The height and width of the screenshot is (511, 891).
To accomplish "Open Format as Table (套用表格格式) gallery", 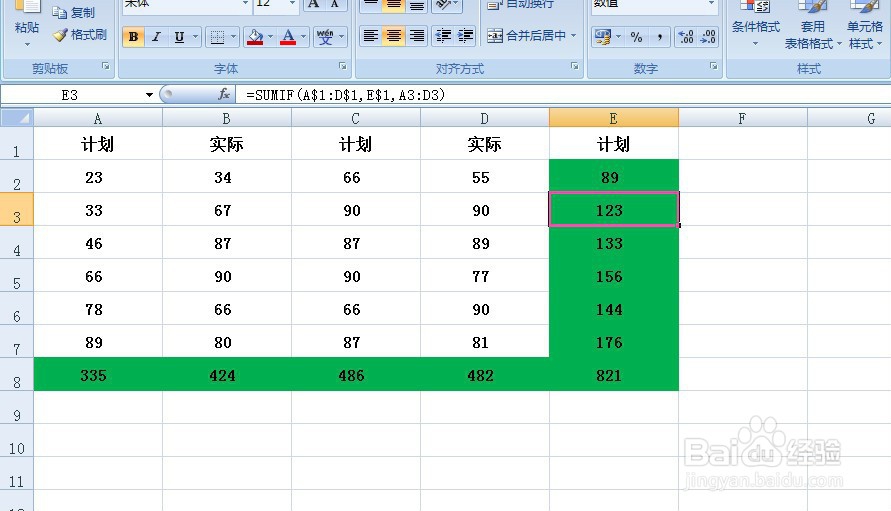I will [x=812, y=24].
